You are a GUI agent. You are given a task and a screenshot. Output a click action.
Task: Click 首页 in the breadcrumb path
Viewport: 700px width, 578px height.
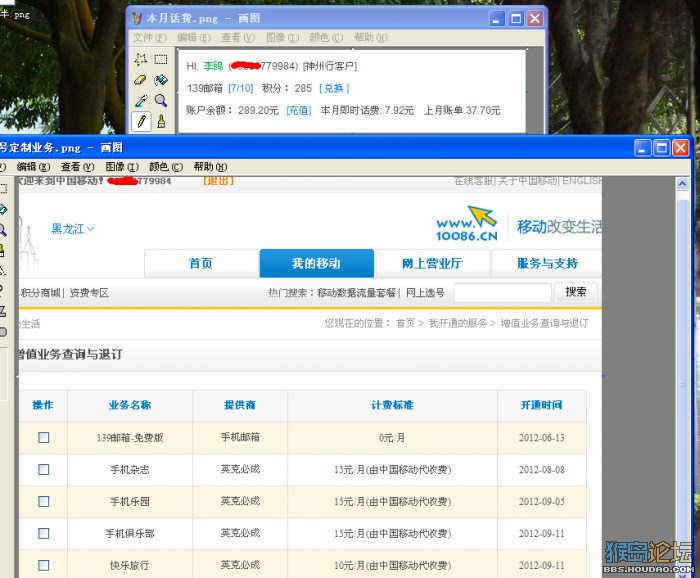(405, 323)
